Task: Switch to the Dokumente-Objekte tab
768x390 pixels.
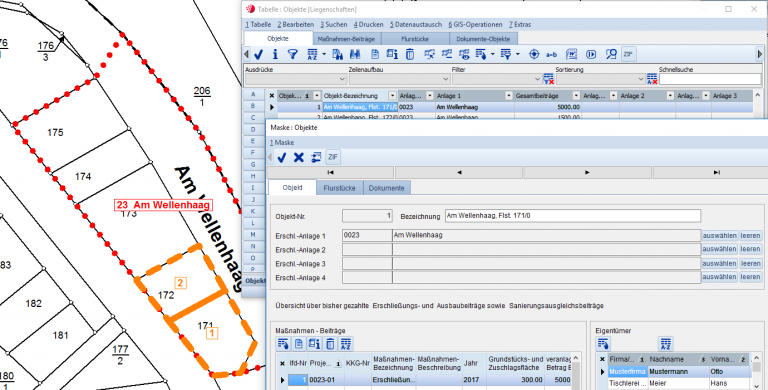Action: 483,39
